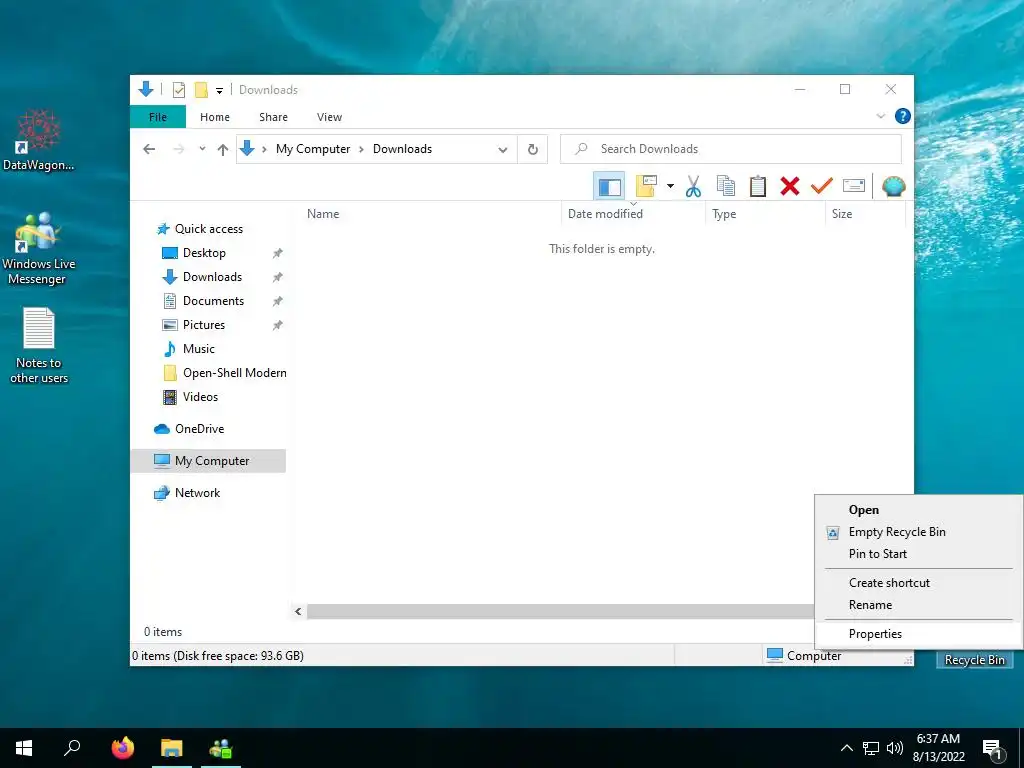This screenshot has height=768, width=1024.
Task: Click the New folder quick access icon
Action: (x=201, y=90)
